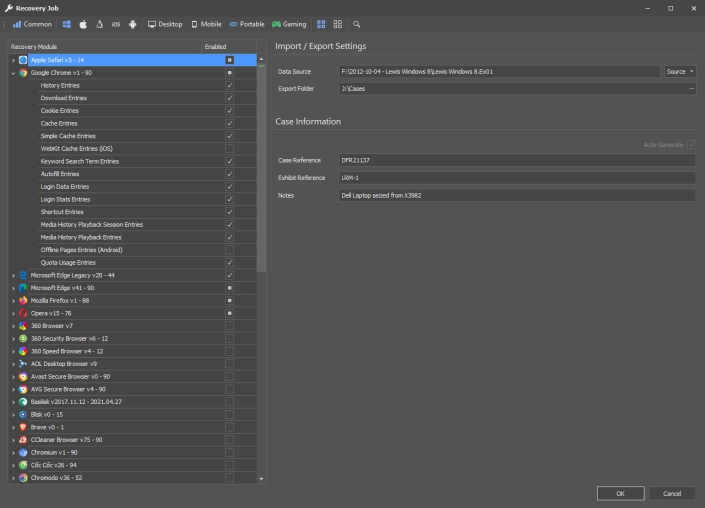Click the Apple platform filter icon
This screenshot has width=705, height=508.
point(83,23)
